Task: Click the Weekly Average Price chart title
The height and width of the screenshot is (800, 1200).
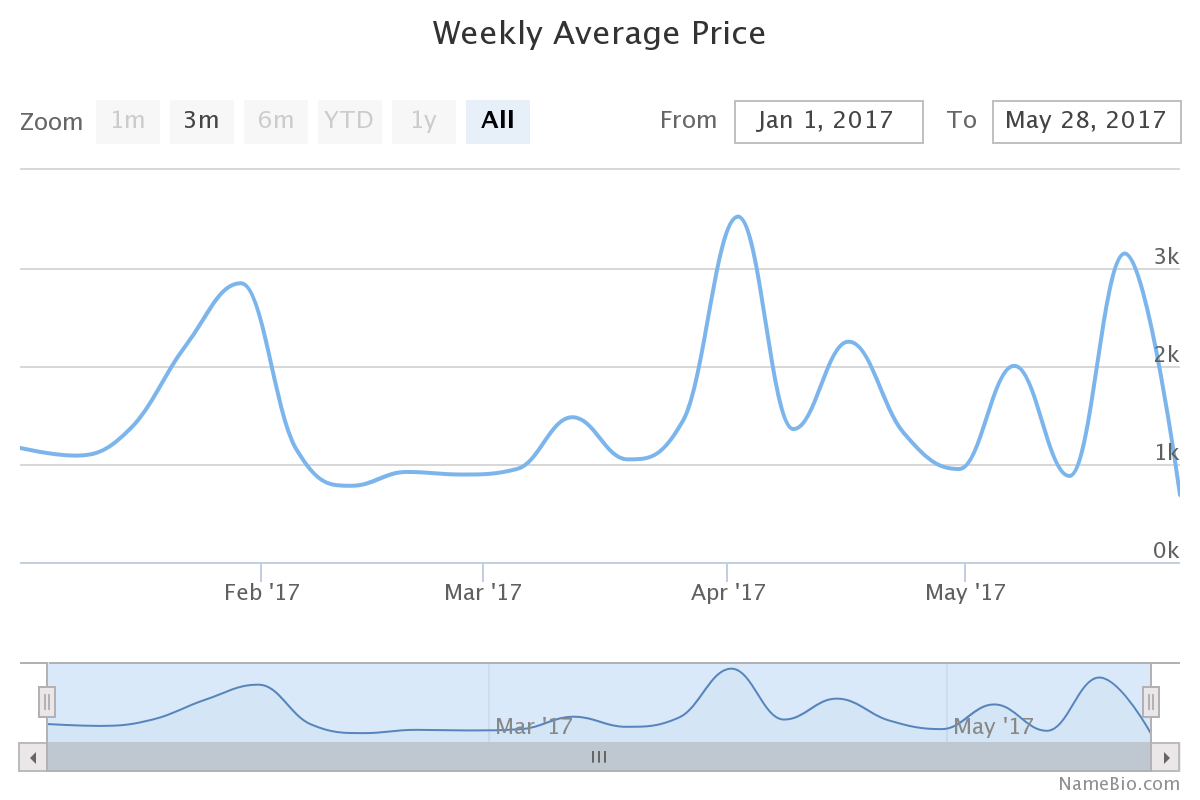Action: click(x=599, y=34)
